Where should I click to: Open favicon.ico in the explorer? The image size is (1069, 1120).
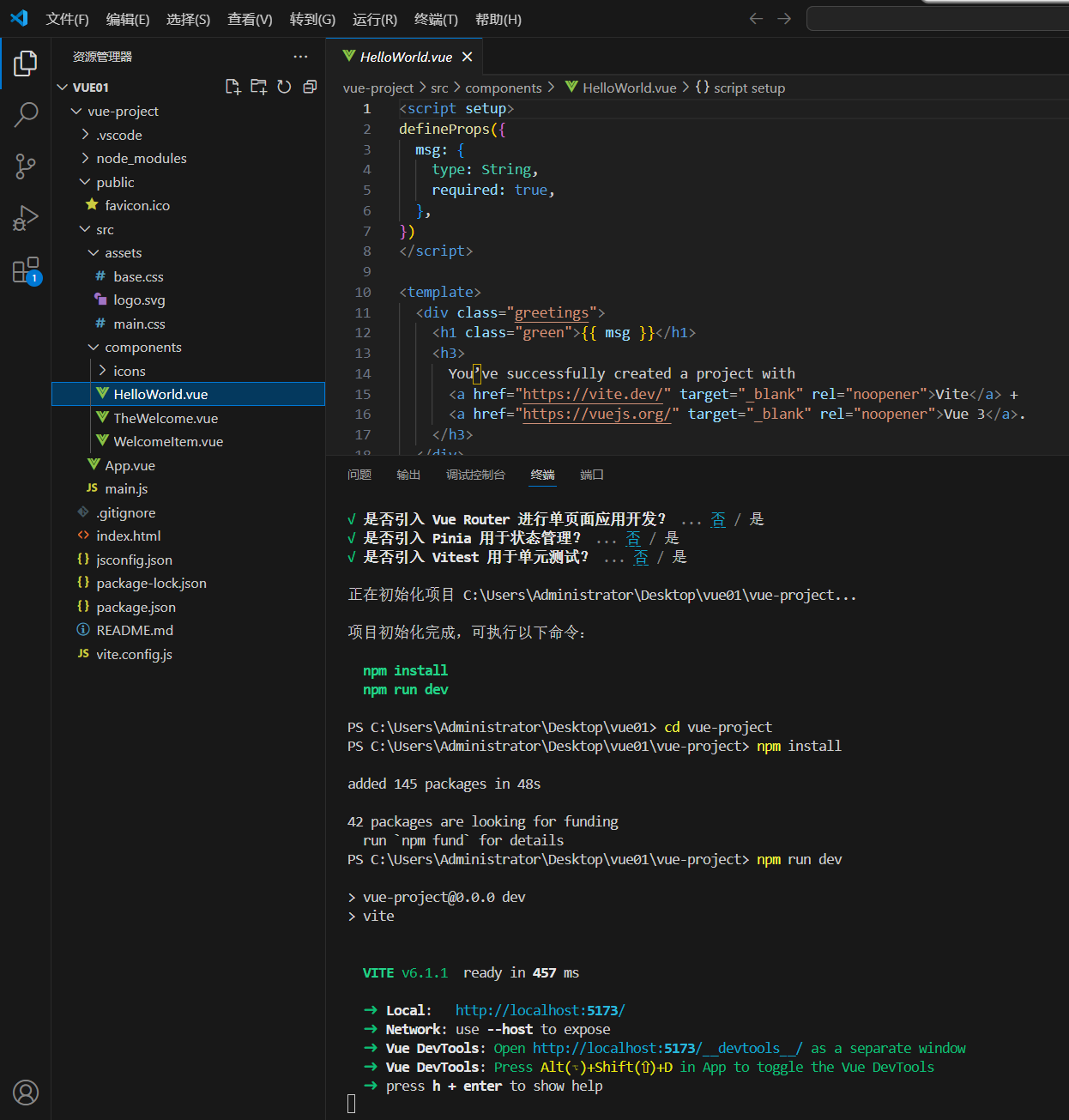(188, 206)
